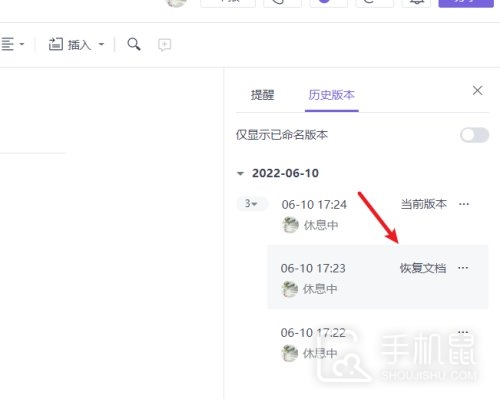The height and width of the screenshot is (399, 500).
Task: Switch to the 提醒 tab
Action: point(262,95)
